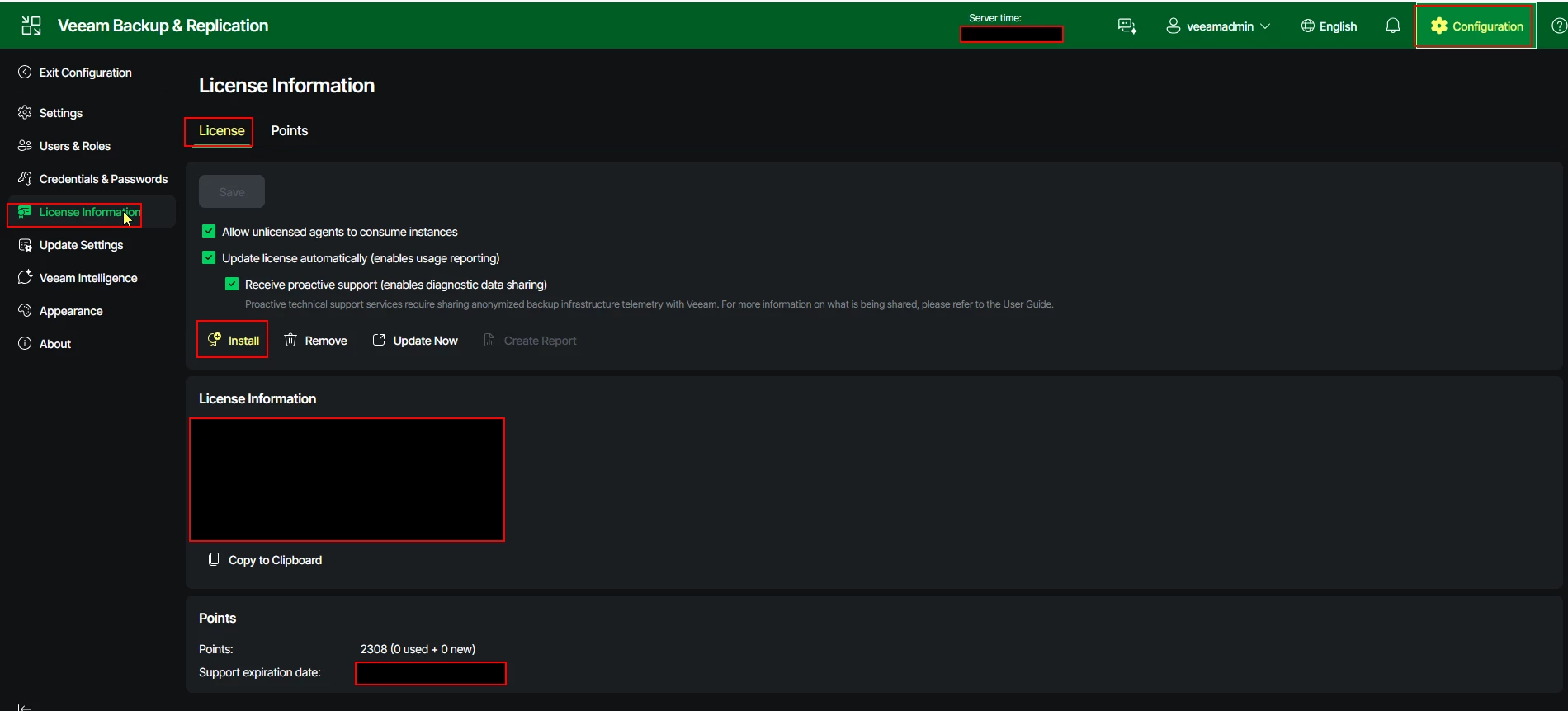Screen dimensions: 1568x711
Task: Toggle Update license automatically checkbox
Action: pyautogui.click(x=209, y=258)
